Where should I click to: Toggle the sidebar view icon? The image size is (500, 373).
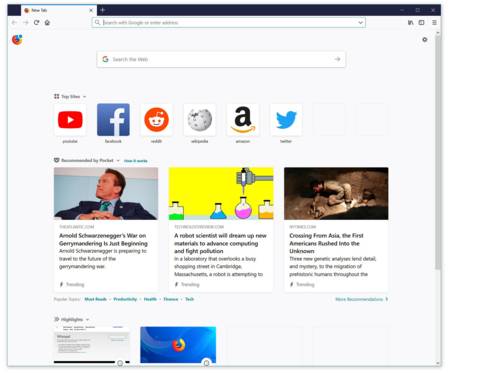click(x=422, y=23)
